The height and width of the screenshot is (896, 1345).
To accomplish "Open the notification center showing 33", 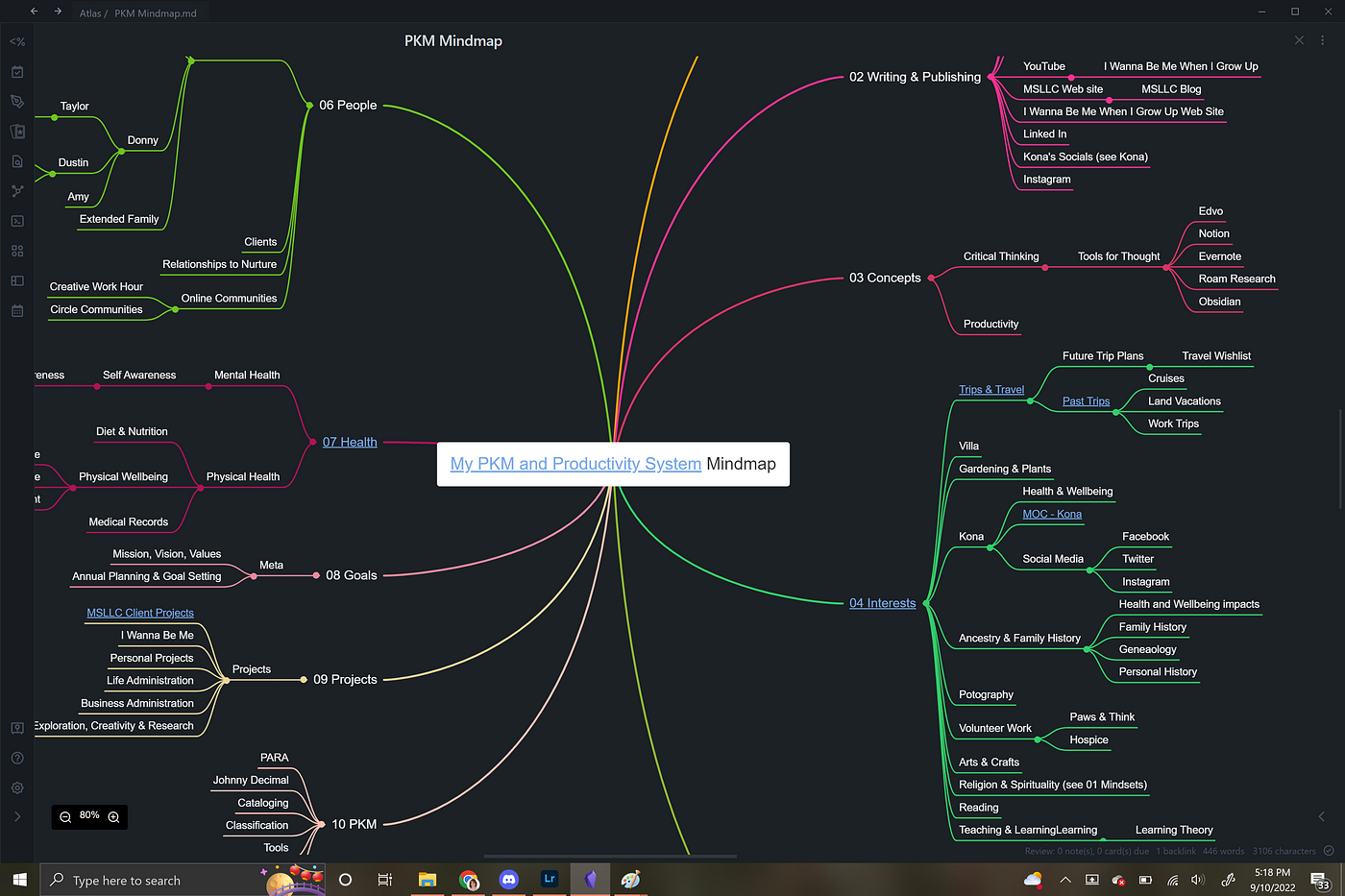I will tap(1320, 880).
